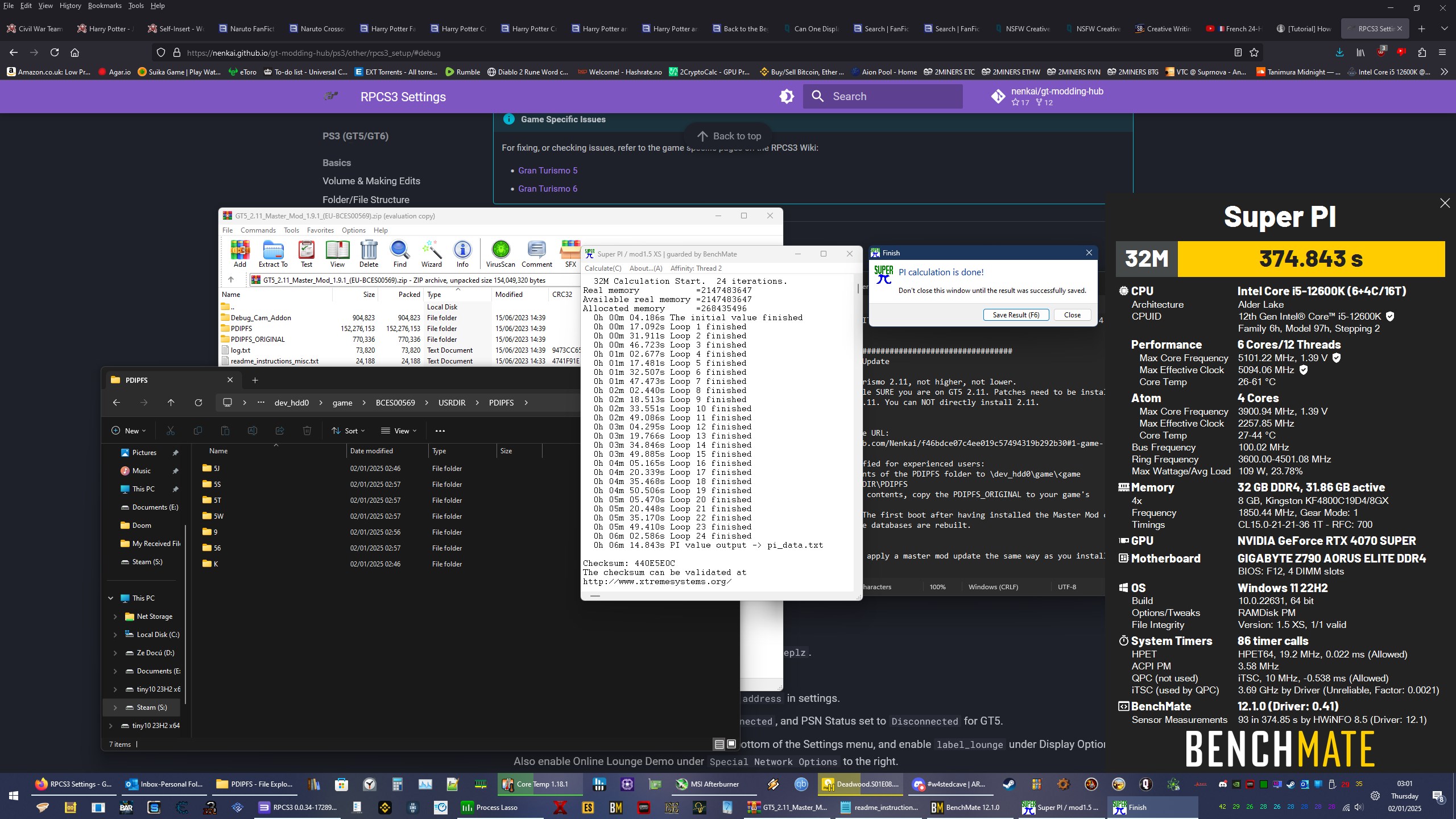The height and width of the screenshot is (819, 1456).
Task: Click the Comment icon in WinRAR toolbar
Action: click(x=537, y=254)
